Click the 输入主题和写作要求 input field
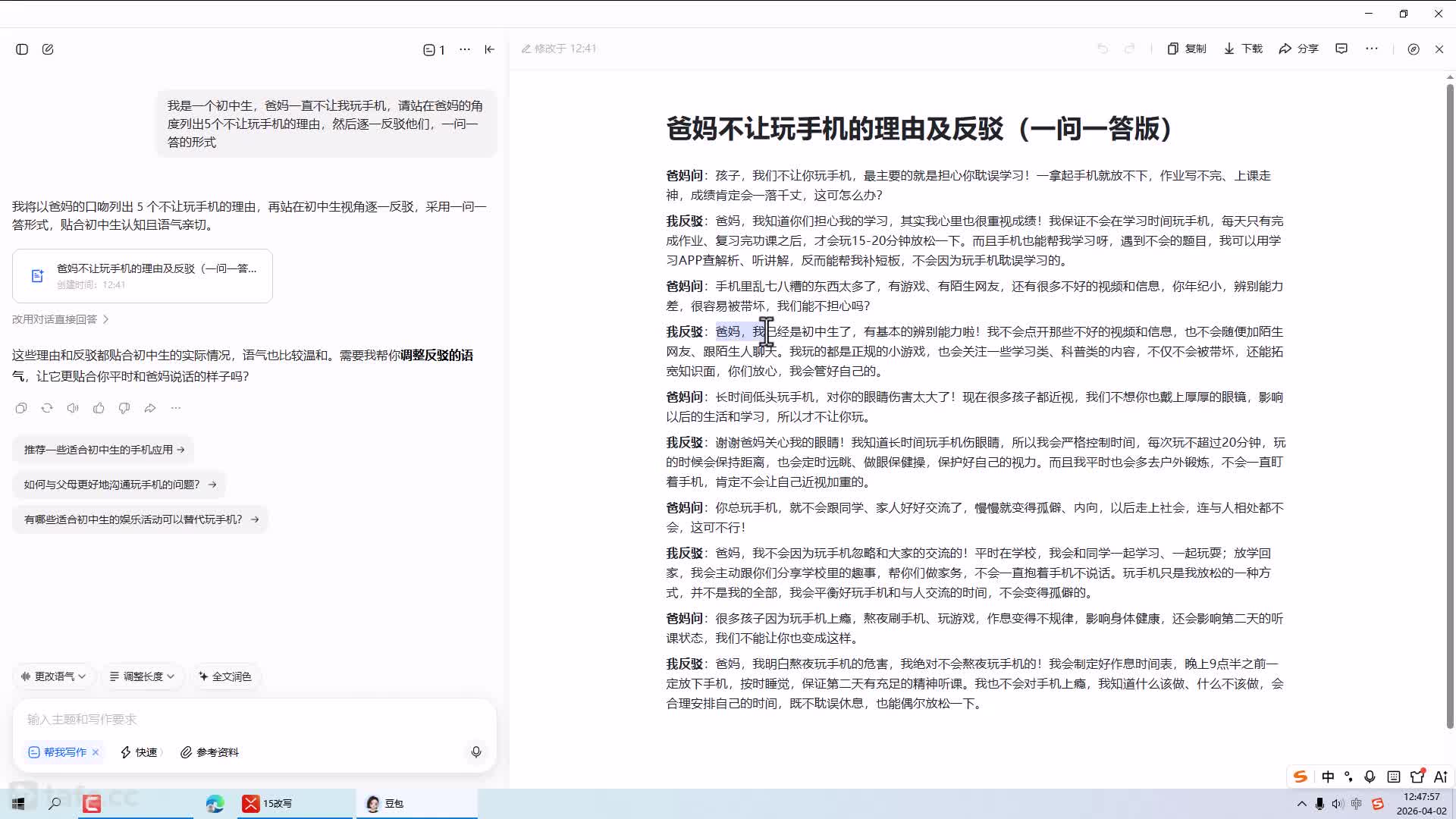The height and width of the screenshot is (819, 1456). pos(227,719)
